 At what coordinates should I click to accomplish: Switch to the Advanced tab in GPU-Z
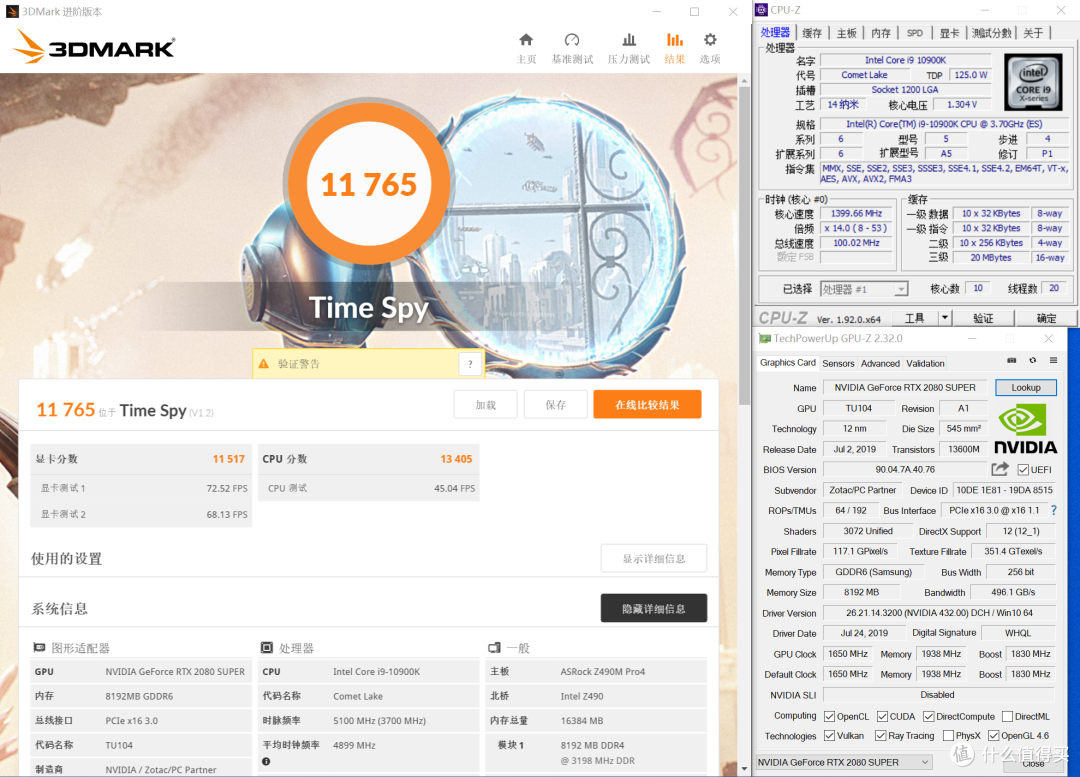coord(880,364)
